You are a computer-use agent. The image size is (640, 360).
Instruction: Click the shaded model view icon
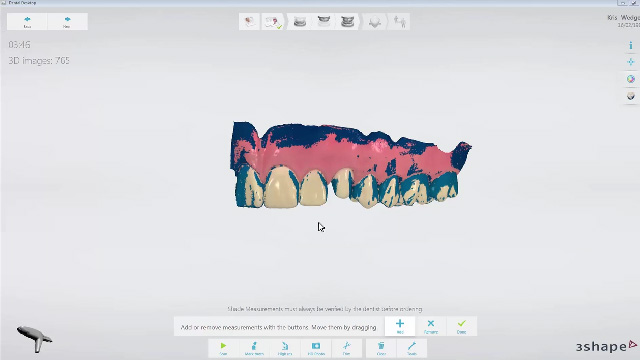631,96
